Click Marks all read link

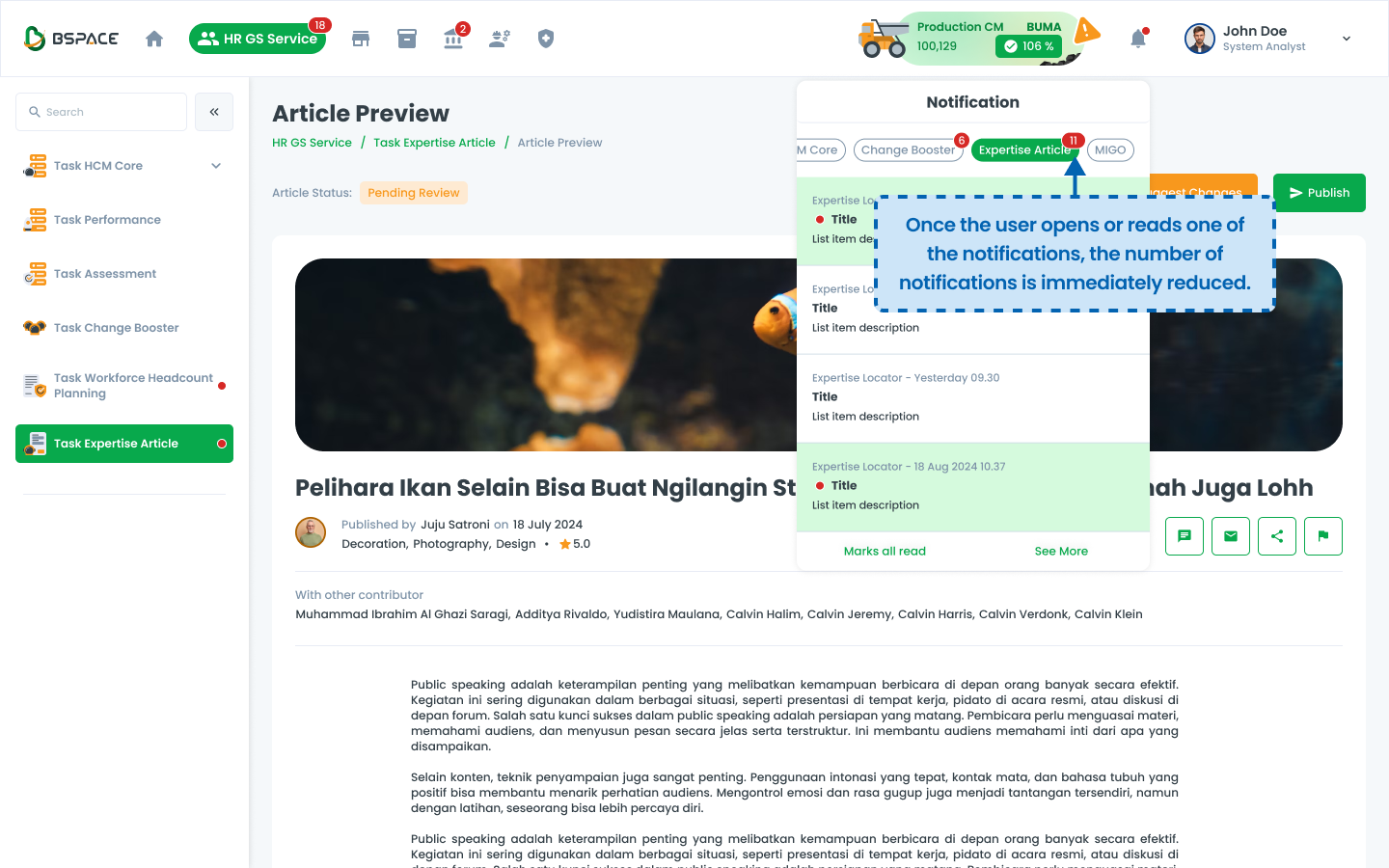885,552
